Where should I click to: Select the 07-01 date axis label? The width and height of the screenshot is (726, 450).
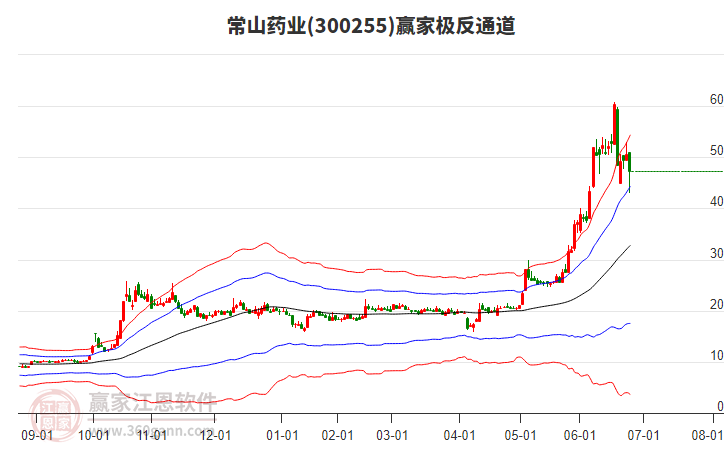[x=643, y=436]
